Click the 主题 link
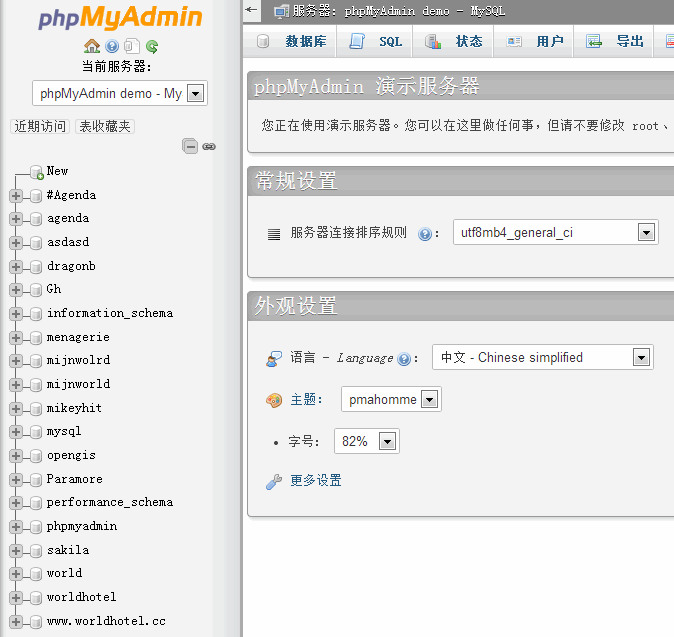 coord(303,399)
